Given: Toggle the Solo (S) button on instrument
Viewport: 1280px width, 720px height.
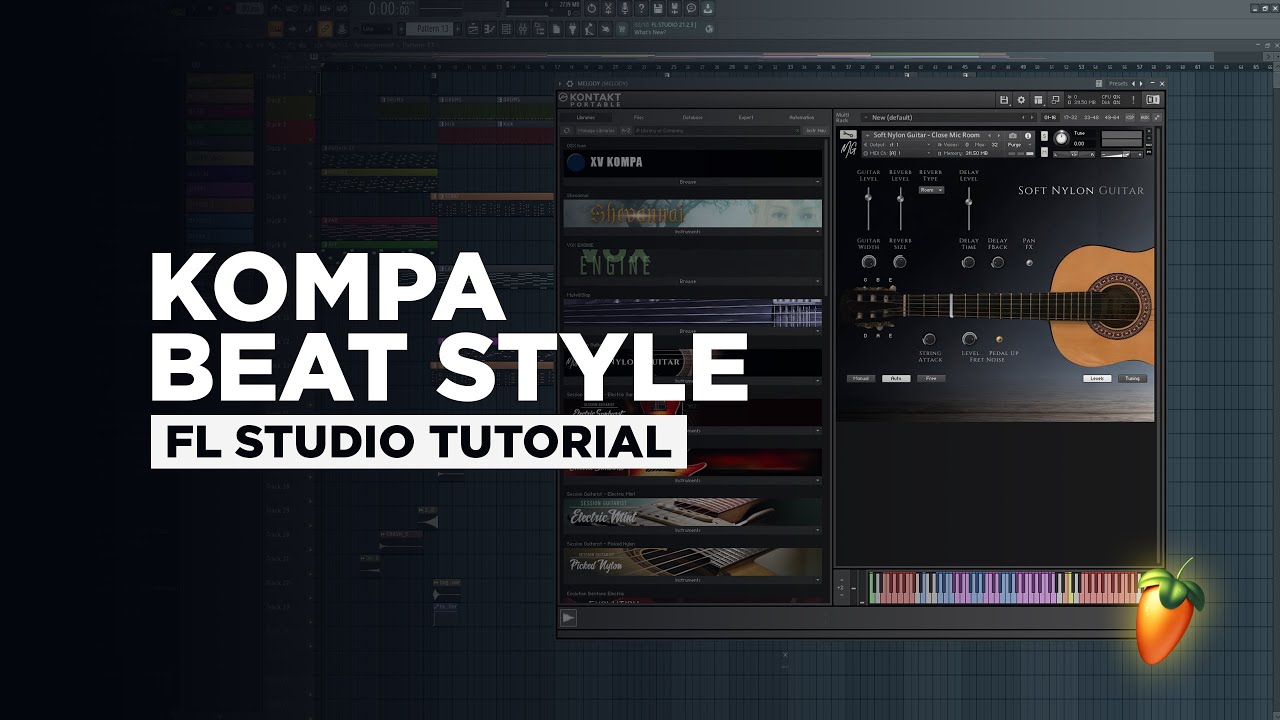Looking at the screenshot, I should pyautogui.click(x=1044, y=136).
